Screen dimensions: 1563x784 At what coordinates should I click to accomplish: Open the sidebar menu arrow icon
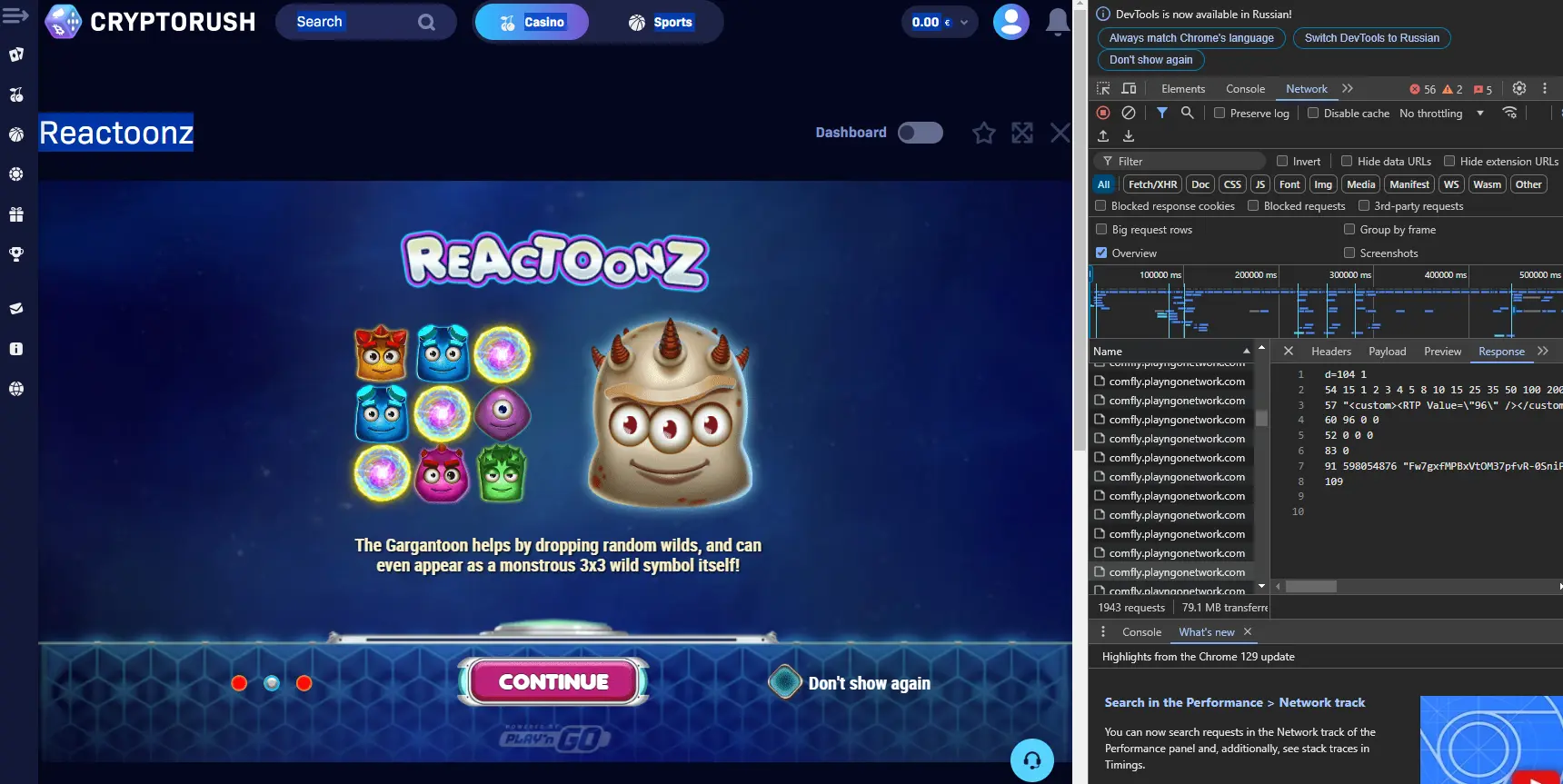coord(15,15)
